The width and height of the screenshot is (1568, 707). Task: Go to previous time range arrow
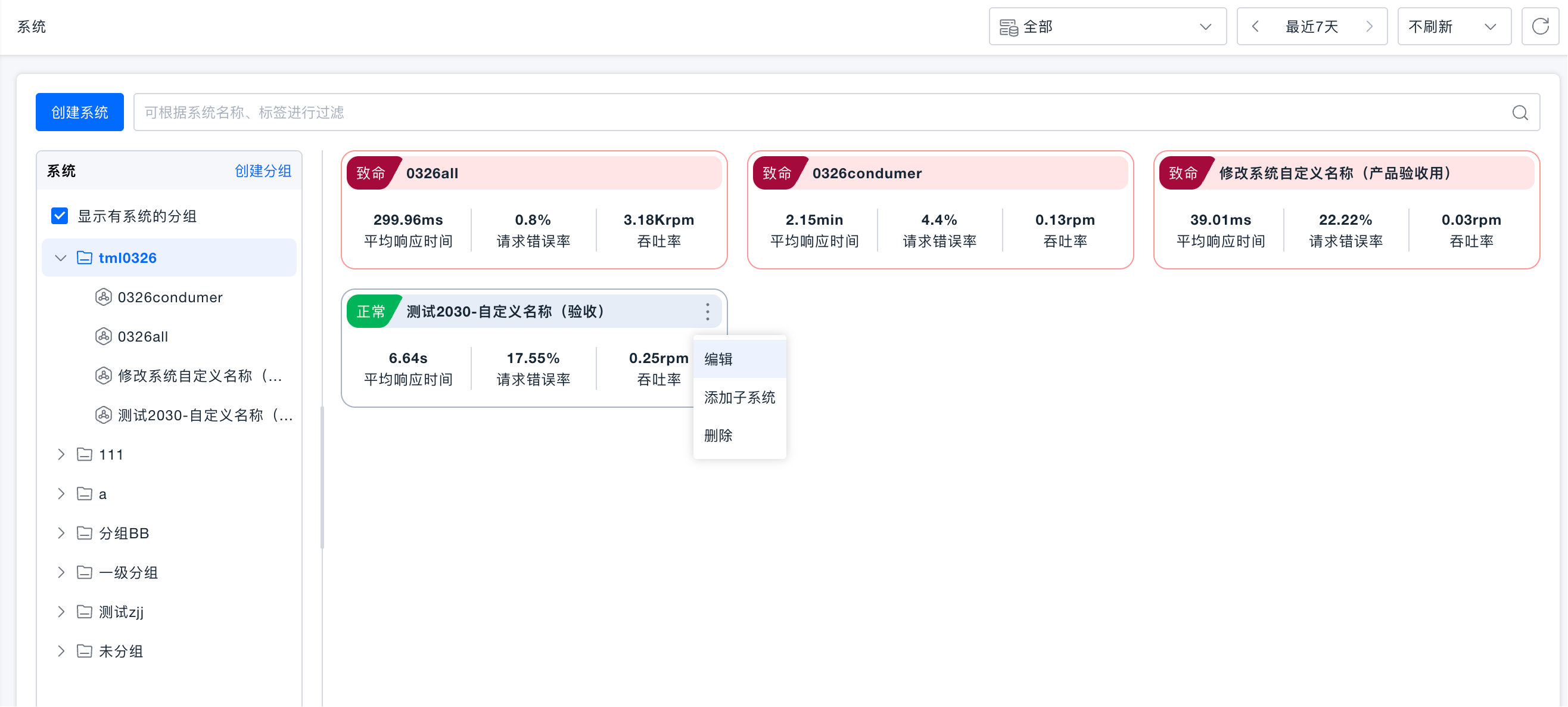pos(1255,26)
